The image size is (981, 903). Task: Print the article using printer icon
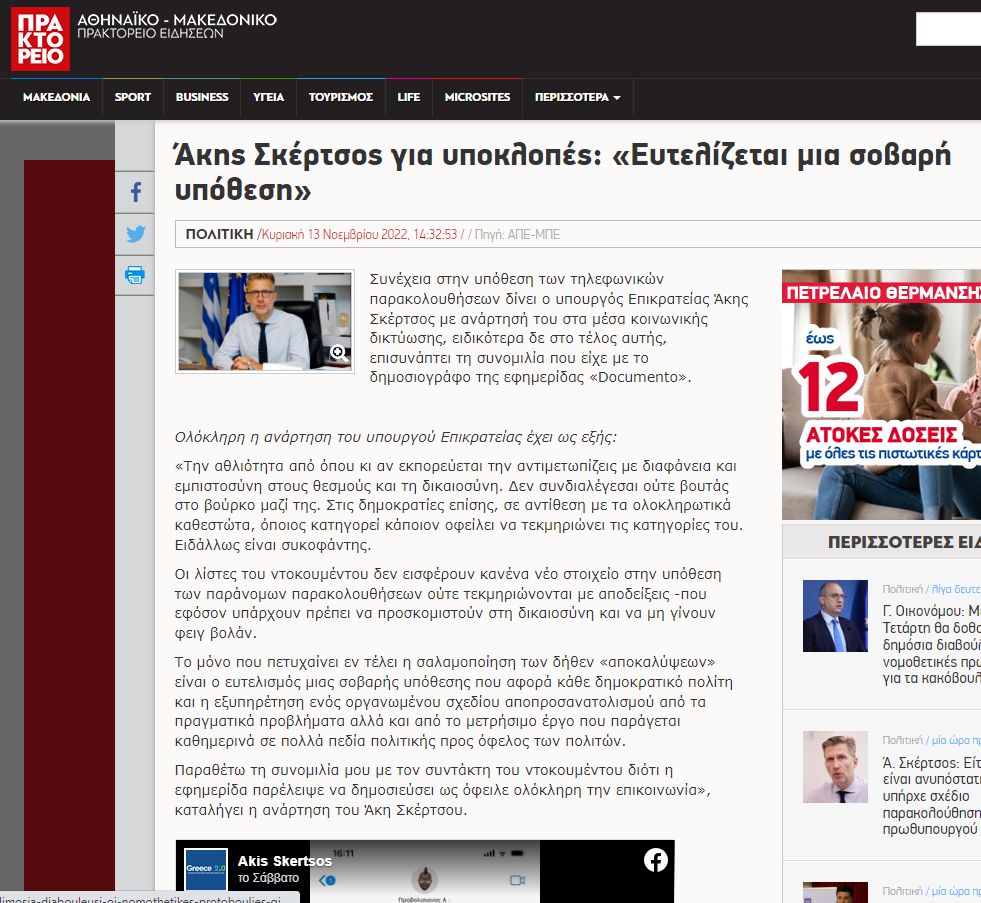point(135,275)
